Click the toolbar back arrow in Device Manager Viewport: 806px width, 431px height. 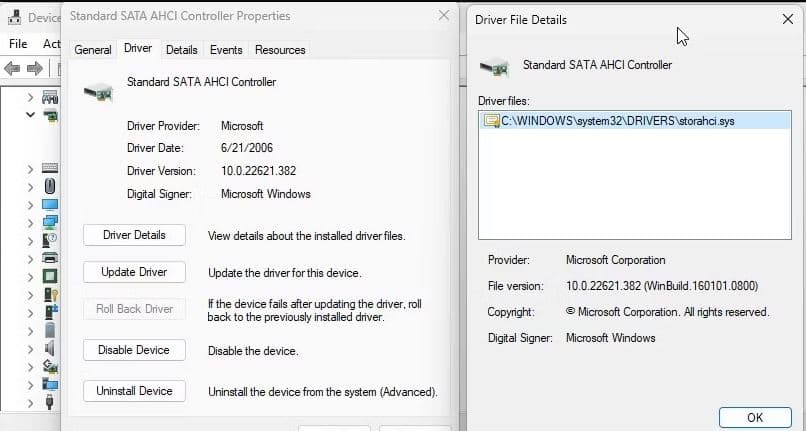click(14, 68)
